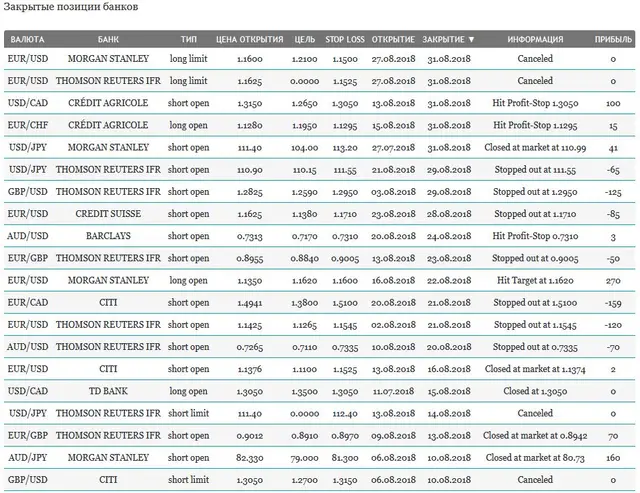The width and height of the screenshot is (640, 493).
Task: Sort by the ВАЛЮТА column header
Action: click(27, 40)
